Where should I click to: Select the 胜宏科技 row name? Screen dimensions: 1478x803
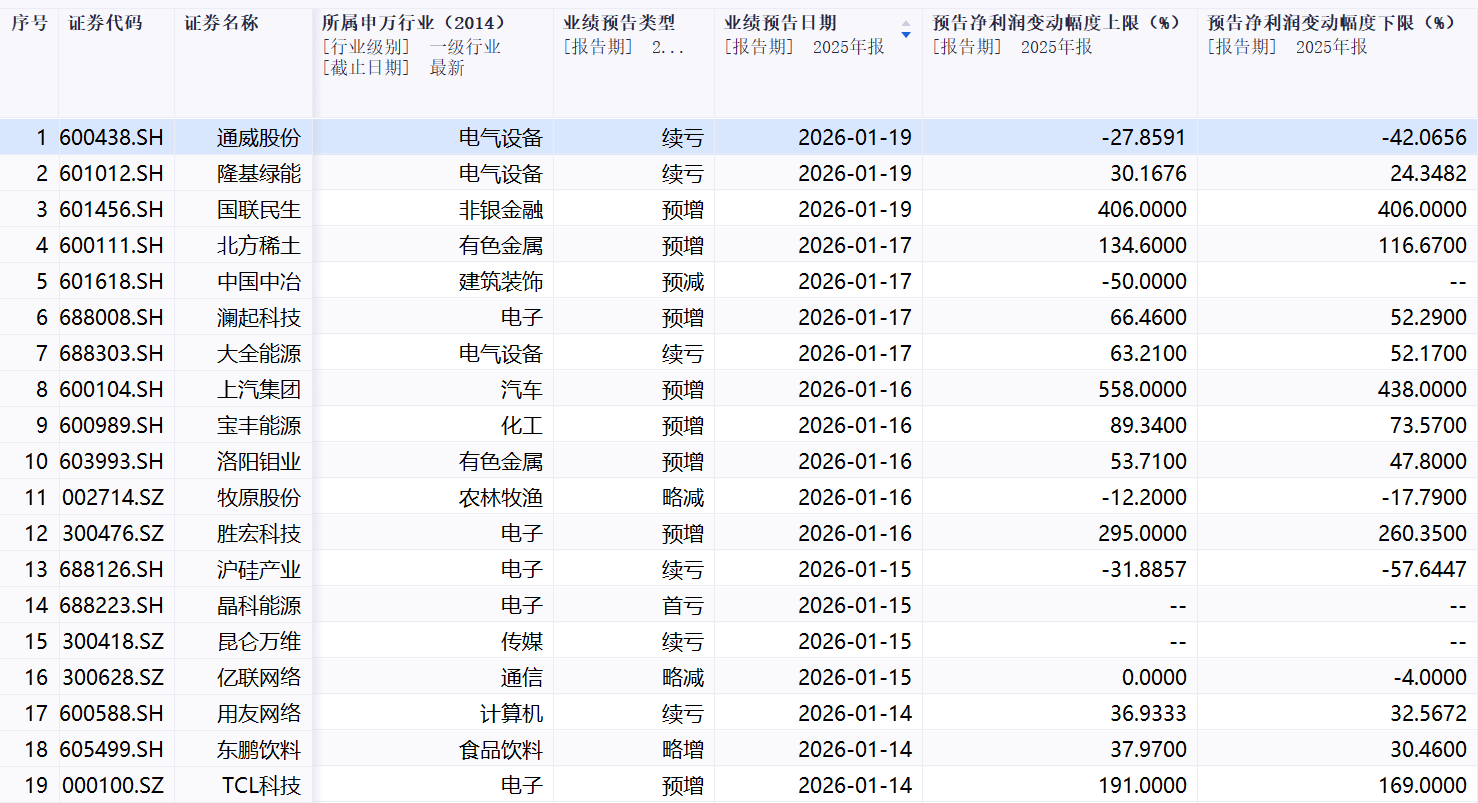tap(259, 534)
